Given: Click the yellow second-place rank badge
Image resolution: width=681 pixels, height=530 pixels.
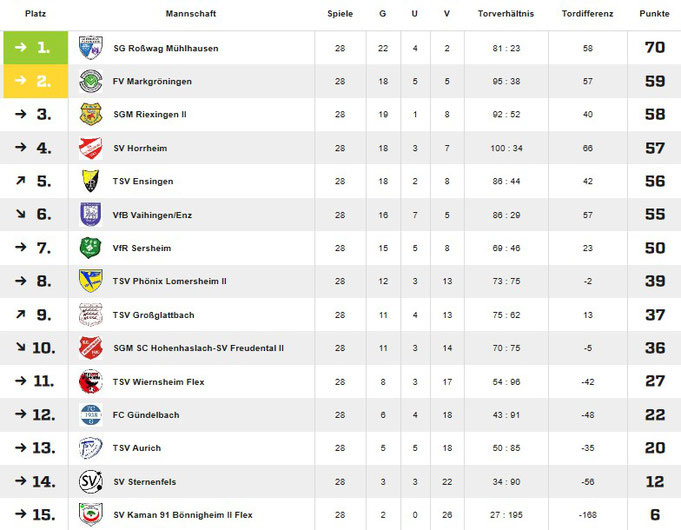Looking at the screenshot, I should click(x=36, y=81).
